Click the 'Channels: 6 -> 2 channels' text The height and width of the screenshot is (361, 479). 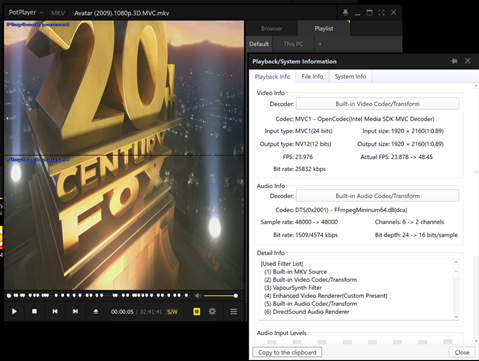(x=409, y=222)
